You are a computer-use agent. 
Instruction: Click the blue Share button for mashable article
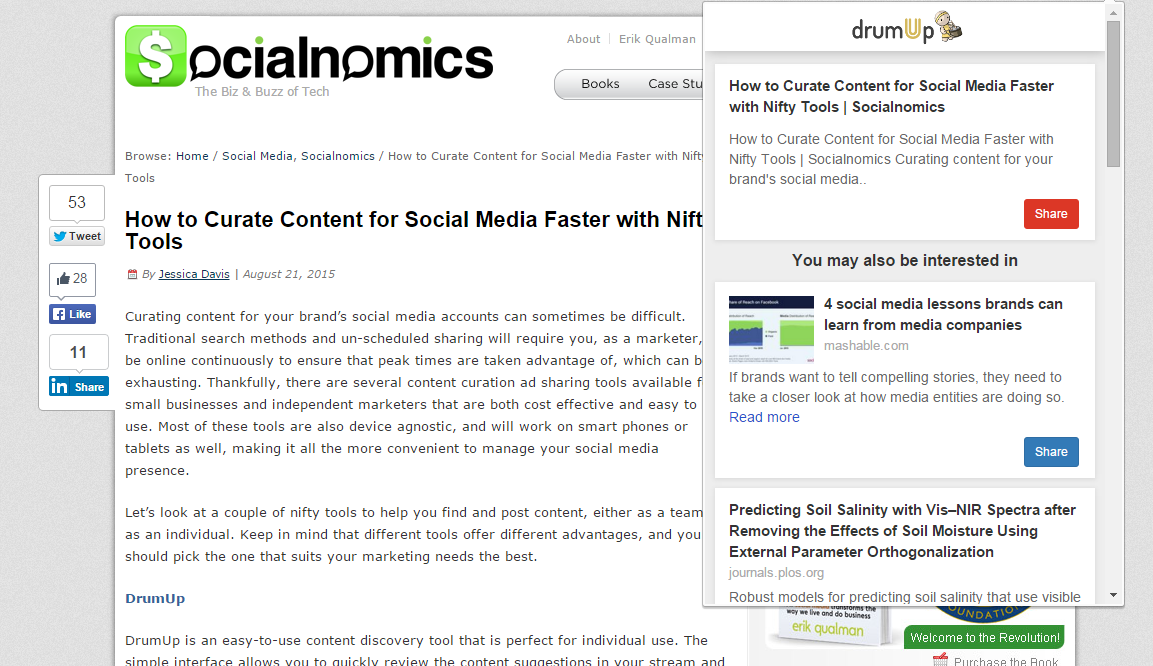pyautogui.click(x=1051, y=452)
